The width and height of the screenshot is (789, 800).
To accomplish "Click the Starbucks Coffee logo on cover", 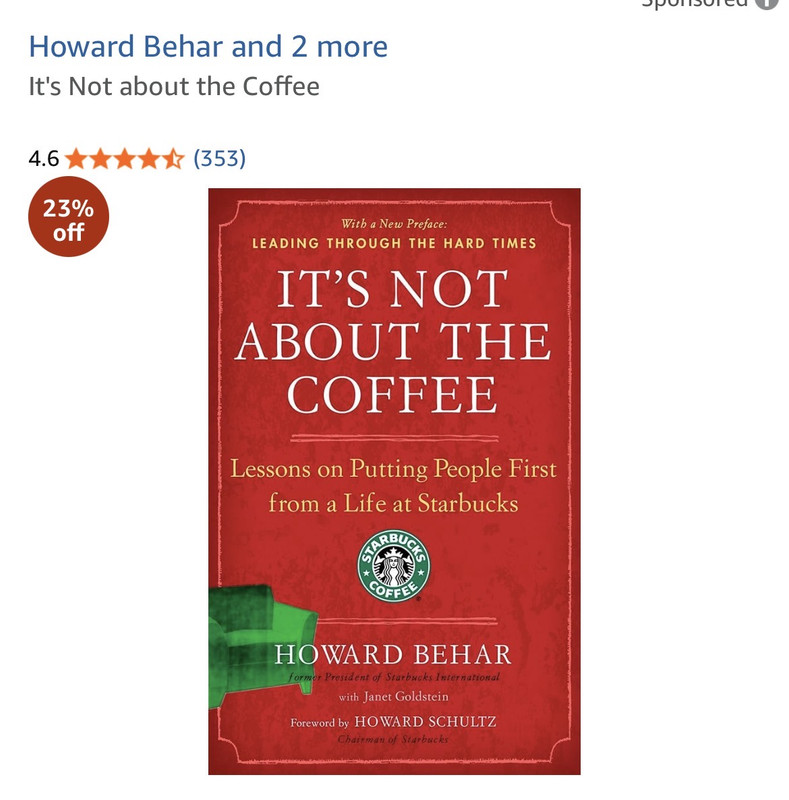I will coord(393,565).
